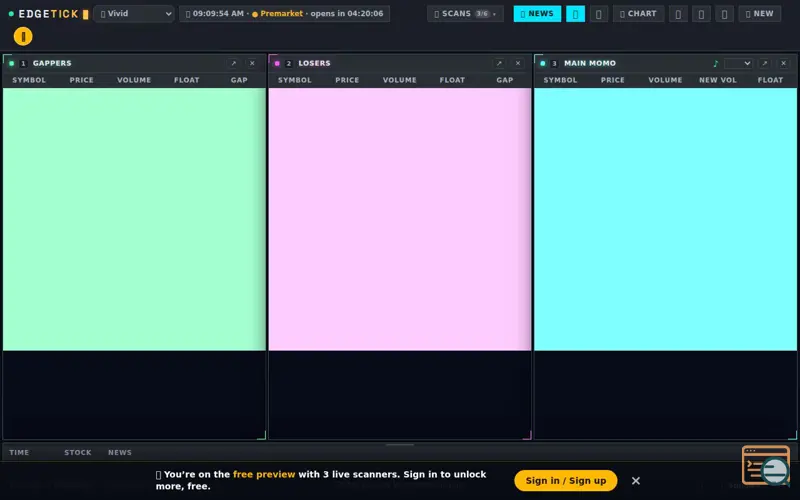Sort Gappers by FLOAT column

(187, 80)
